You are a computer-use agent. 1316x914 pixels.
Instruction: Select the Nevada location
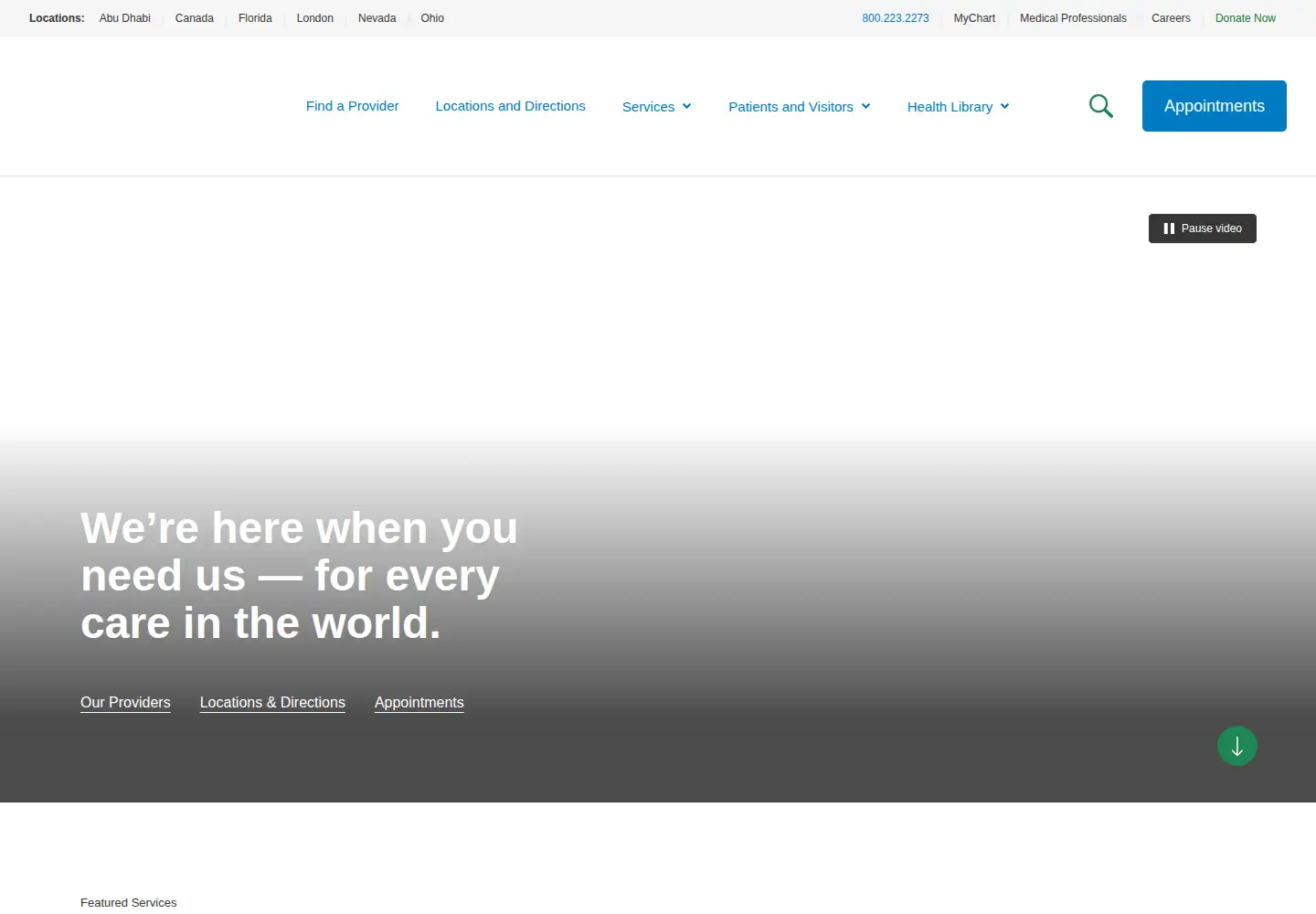click(377, 18)
